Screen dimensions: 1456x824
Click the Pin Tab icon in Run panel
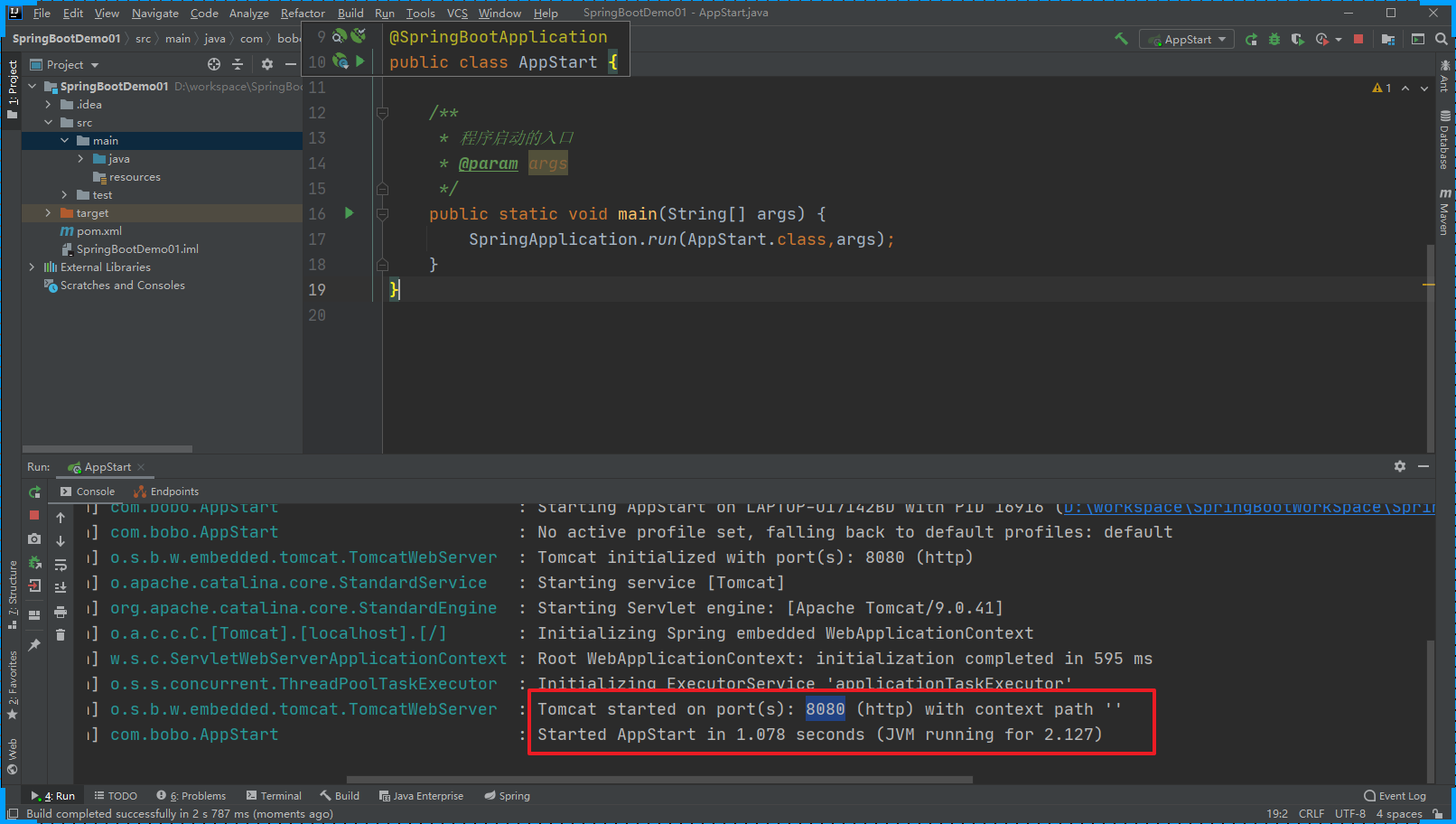tap(34, 645)
